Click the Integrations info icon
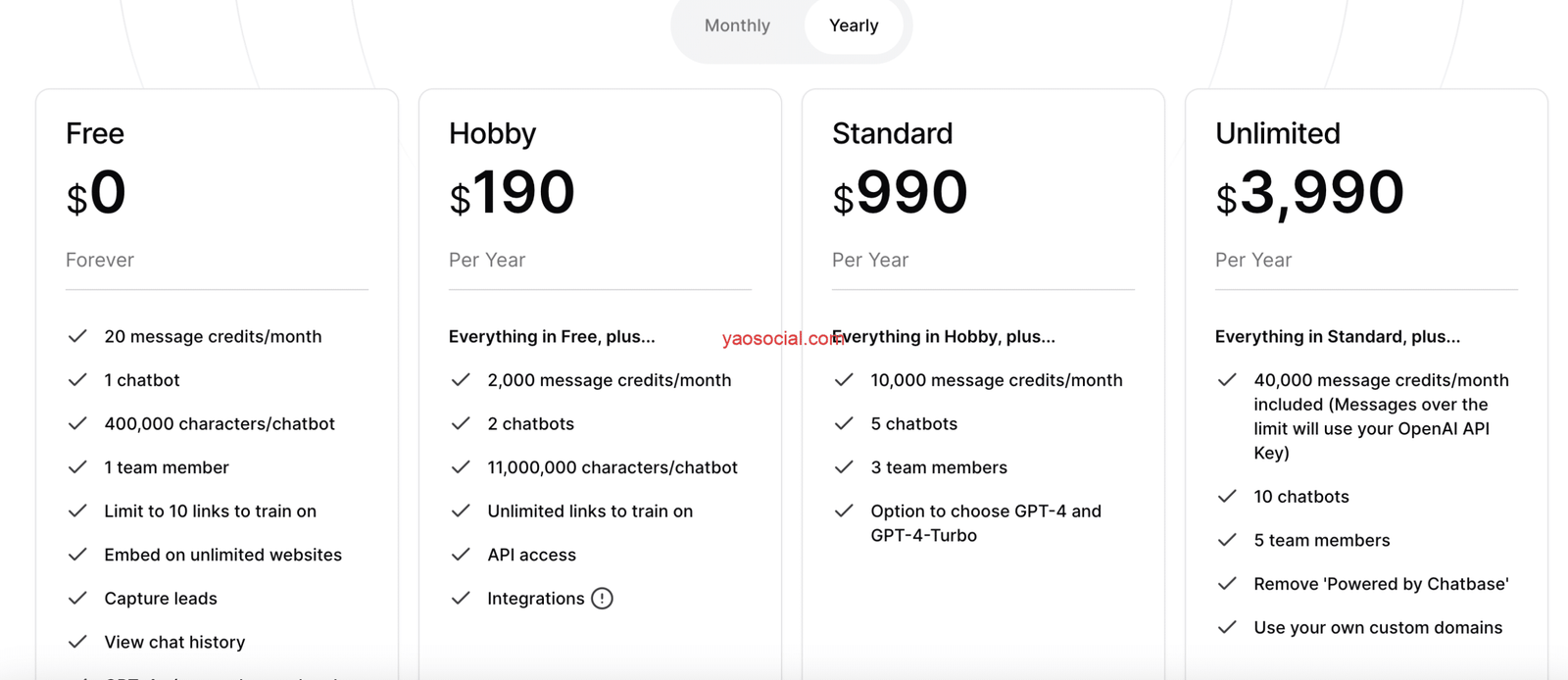This screenshot has width=1568, height=680. 603,599
